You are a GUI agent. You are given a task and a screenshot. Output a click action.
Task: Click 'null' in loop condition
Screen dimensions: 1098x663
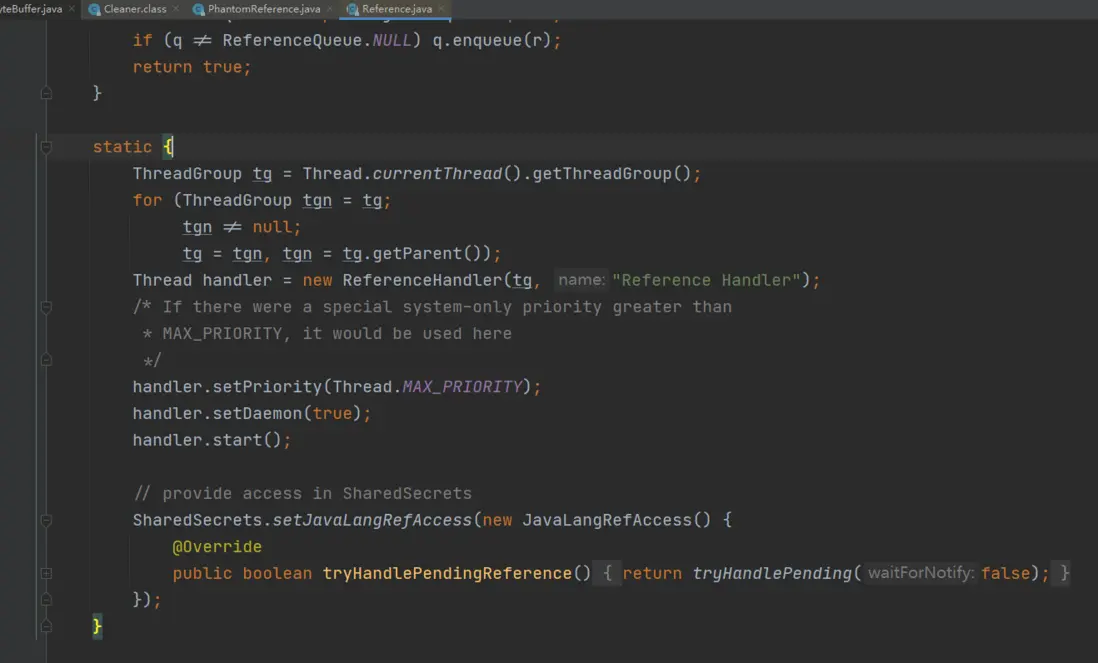coord(272,227)
